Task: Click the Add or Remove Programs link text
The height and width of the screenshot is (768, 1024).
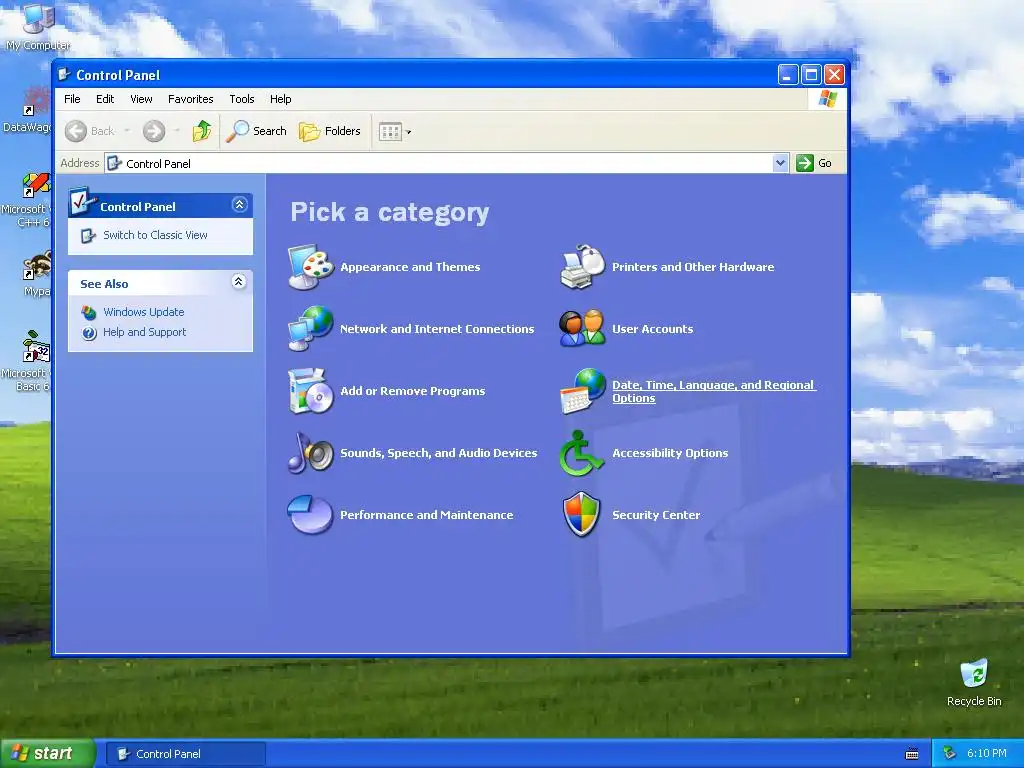Action: tap(413, 391)
